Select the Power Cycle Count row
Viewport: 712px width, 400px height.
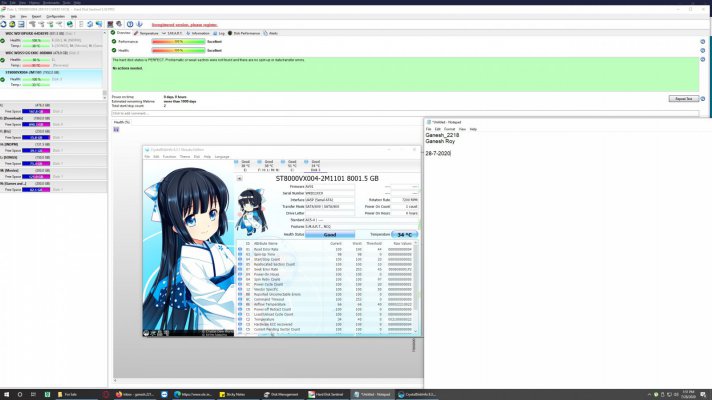[x=326, y=284]
